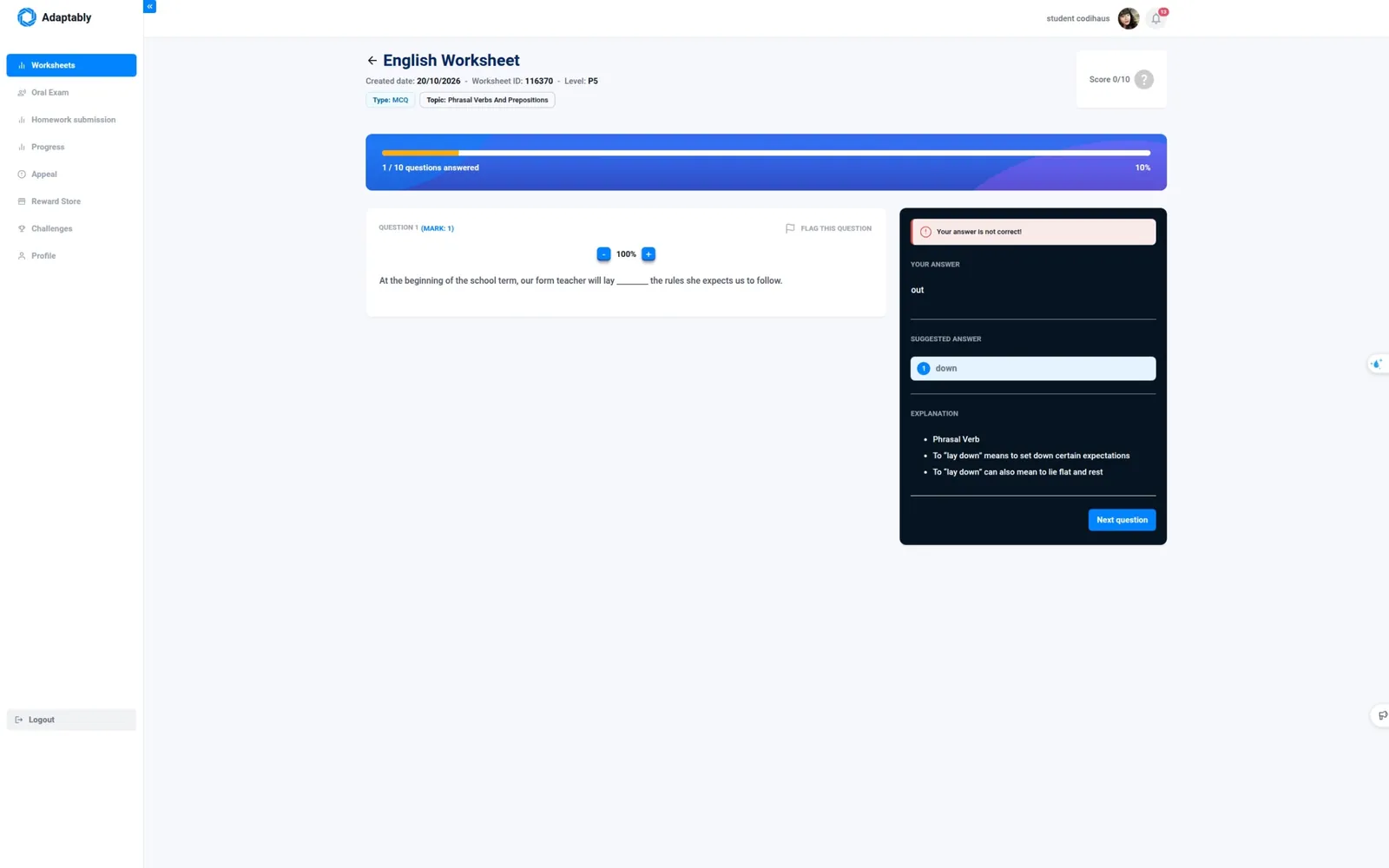Image resolution: width=1389 pixels, height=868 pixels.
Task: Open the student avatar picture
Action: click(x=1129, y=18)
